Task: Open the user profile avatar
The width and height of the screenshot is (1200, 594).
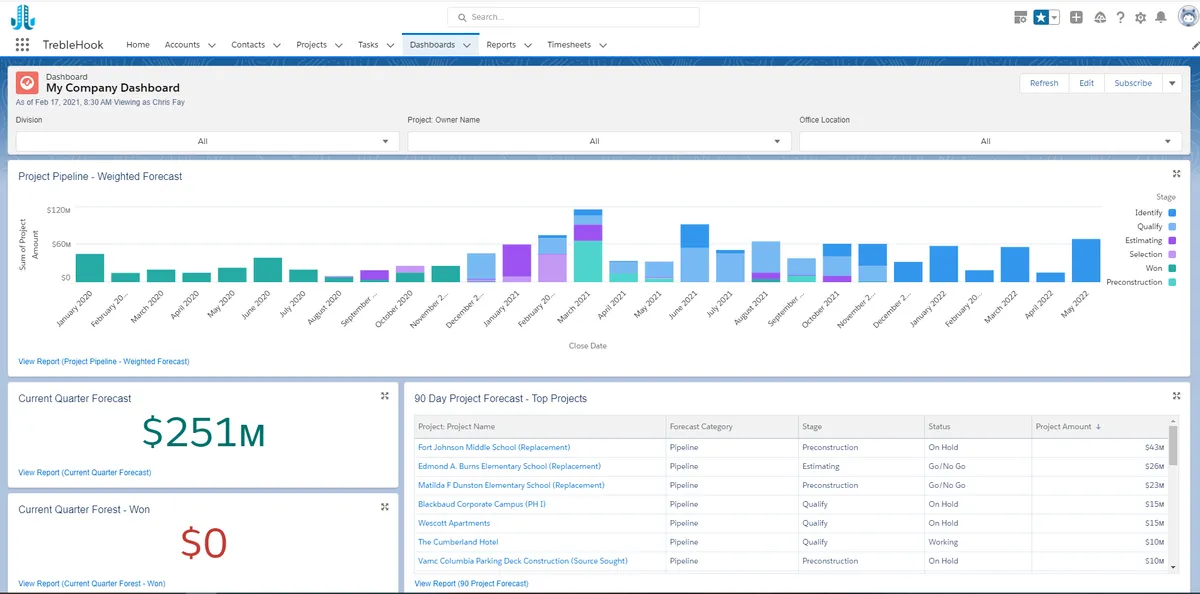Action: tap(1187, 17)
